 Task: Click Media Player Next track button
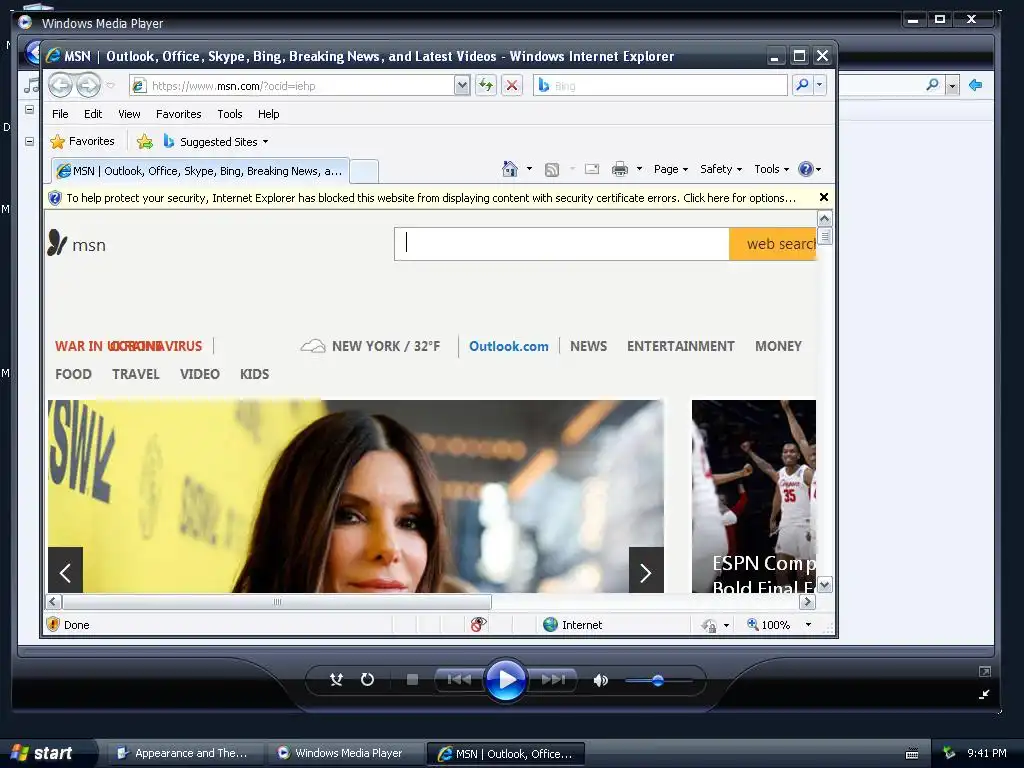click(552, 680)
